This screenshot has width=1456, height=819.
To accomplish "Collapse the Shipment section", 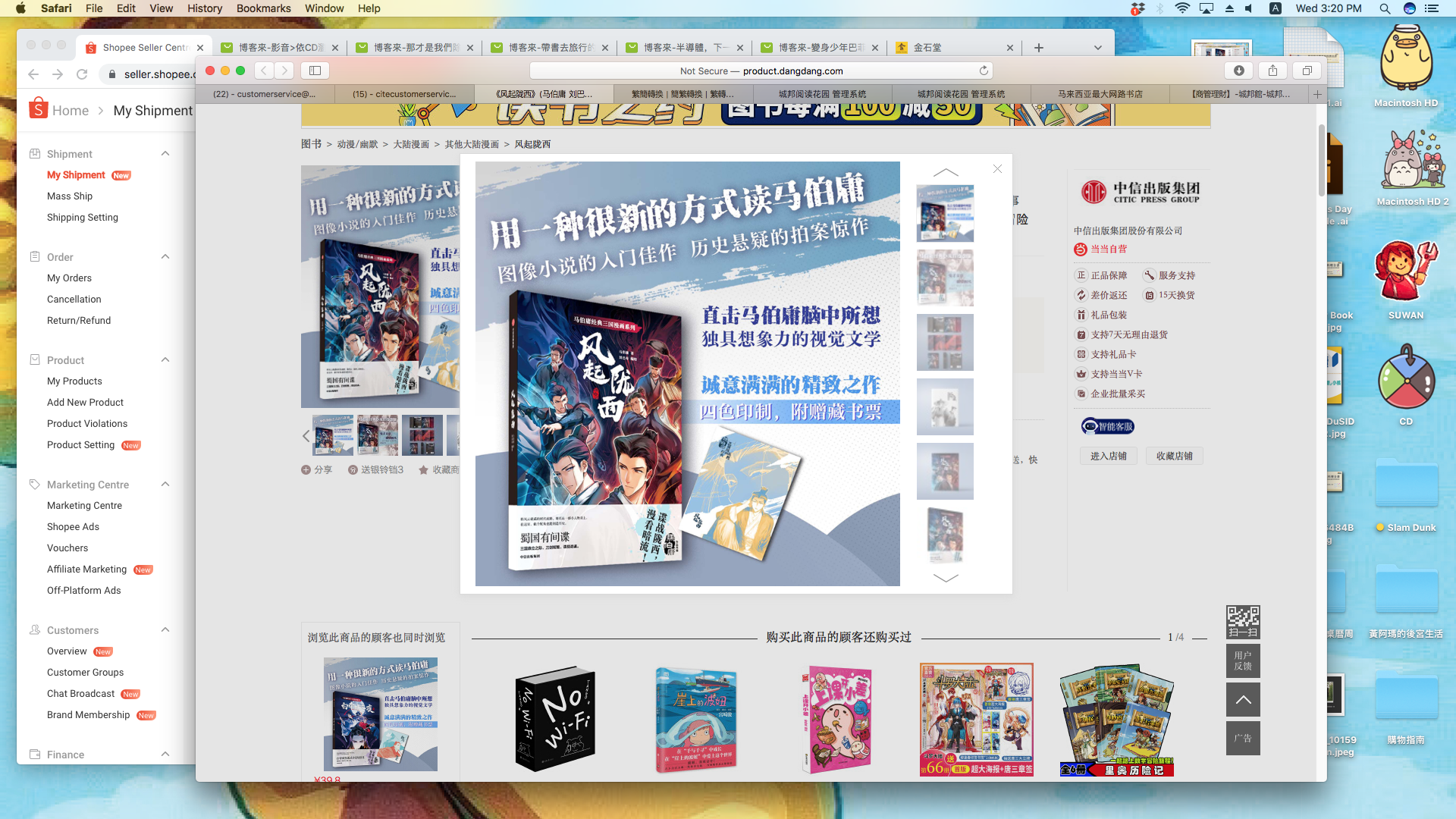I will [165, 153].
